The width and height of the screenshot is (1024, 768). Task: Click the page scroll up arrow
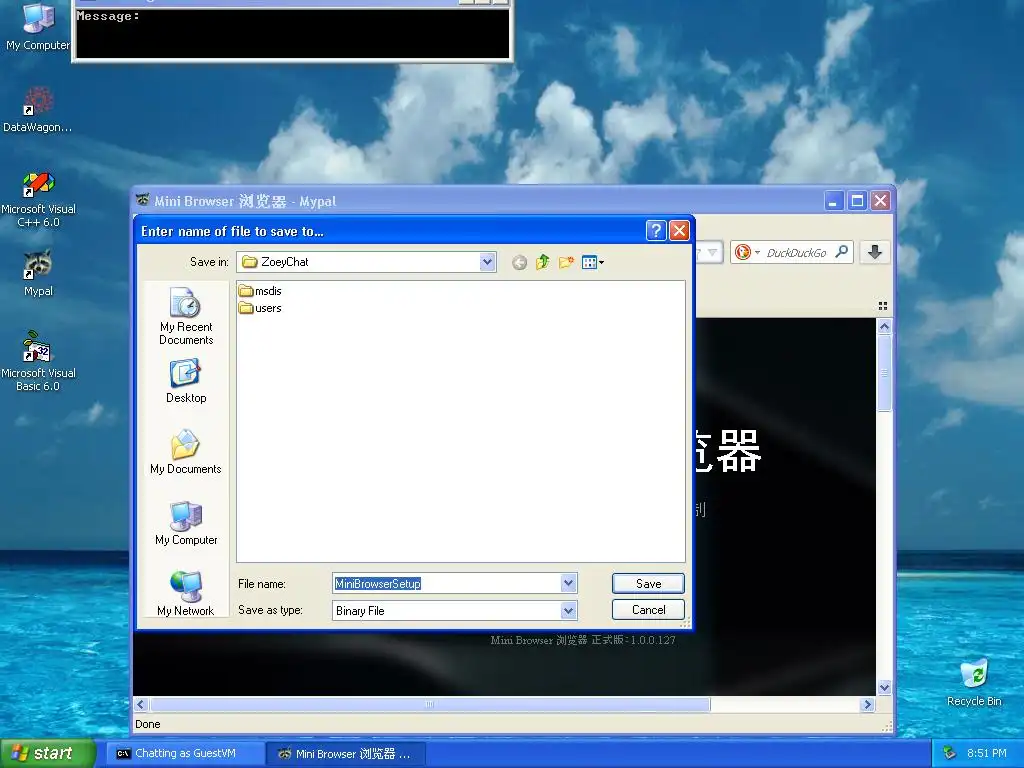(x=884, y=326)
